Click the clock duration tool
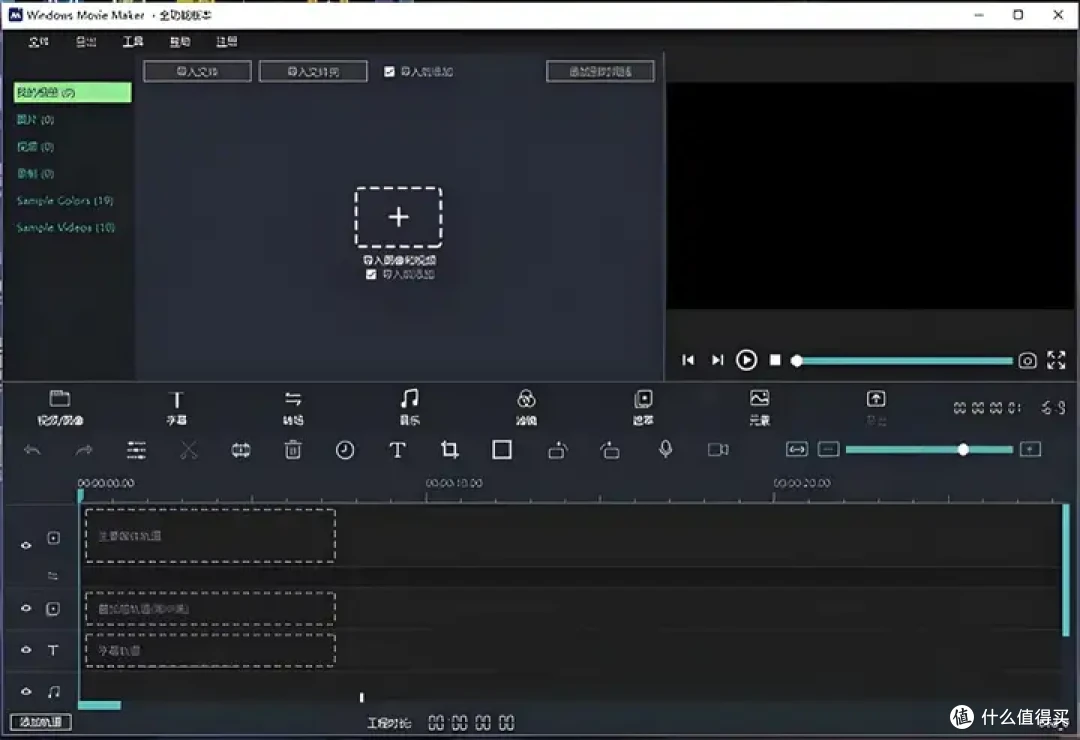The width and height of the screenshot is (1080, 740). 345,450
